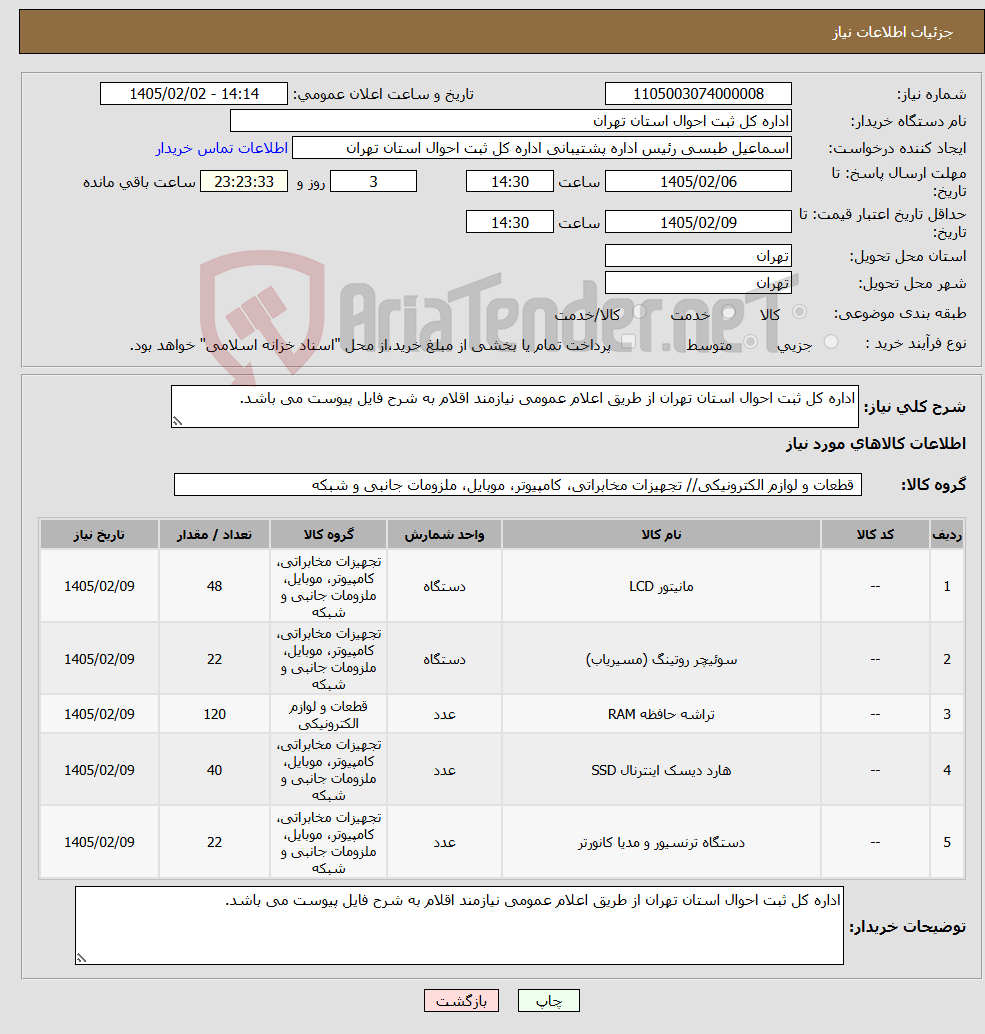Click quantity 120 in the RAM row
This screenshot has width=985, height=1034.
click(x=214, y=714)
